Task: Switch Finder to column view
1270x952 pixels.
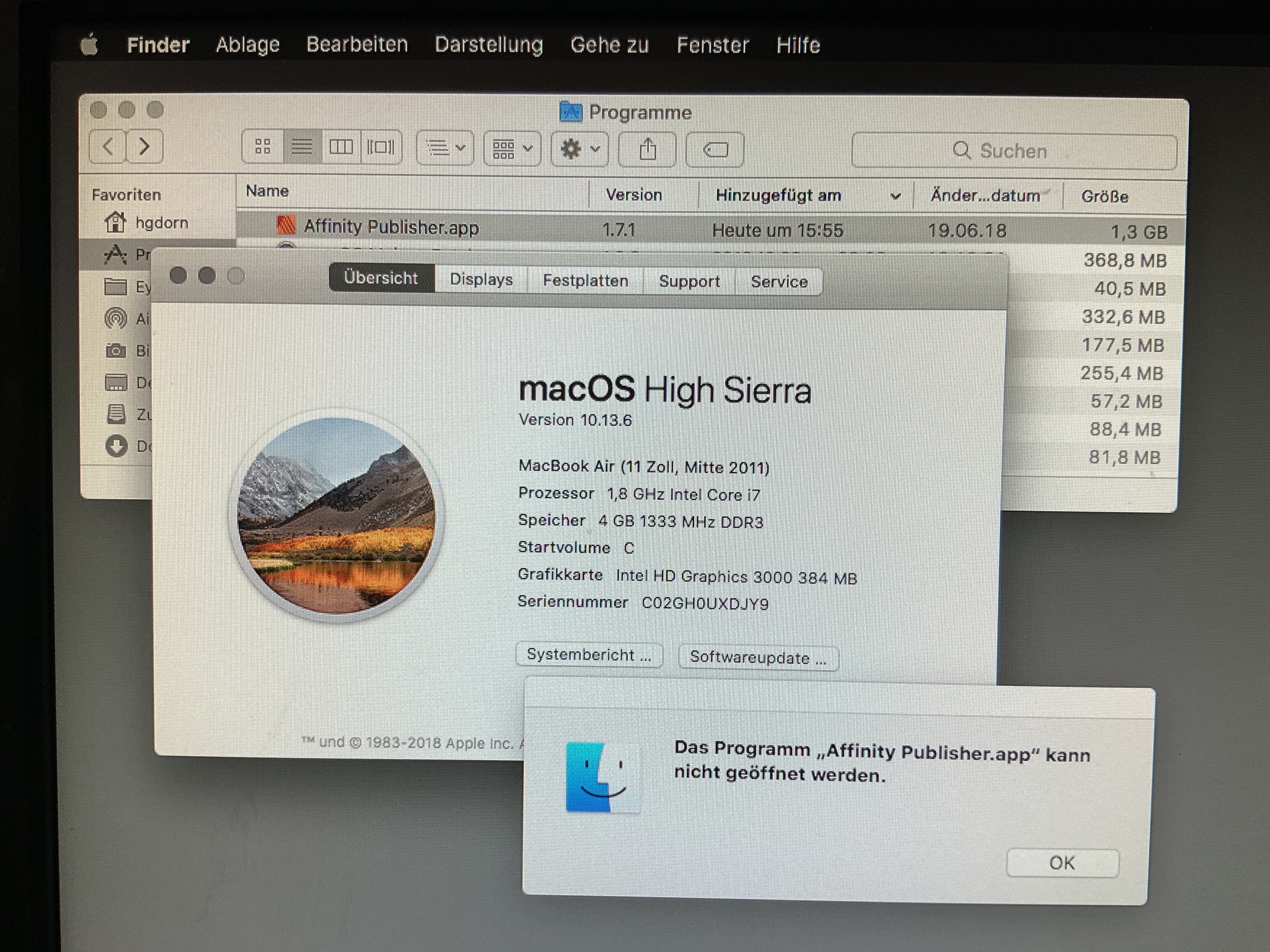Action: point(341,147)
